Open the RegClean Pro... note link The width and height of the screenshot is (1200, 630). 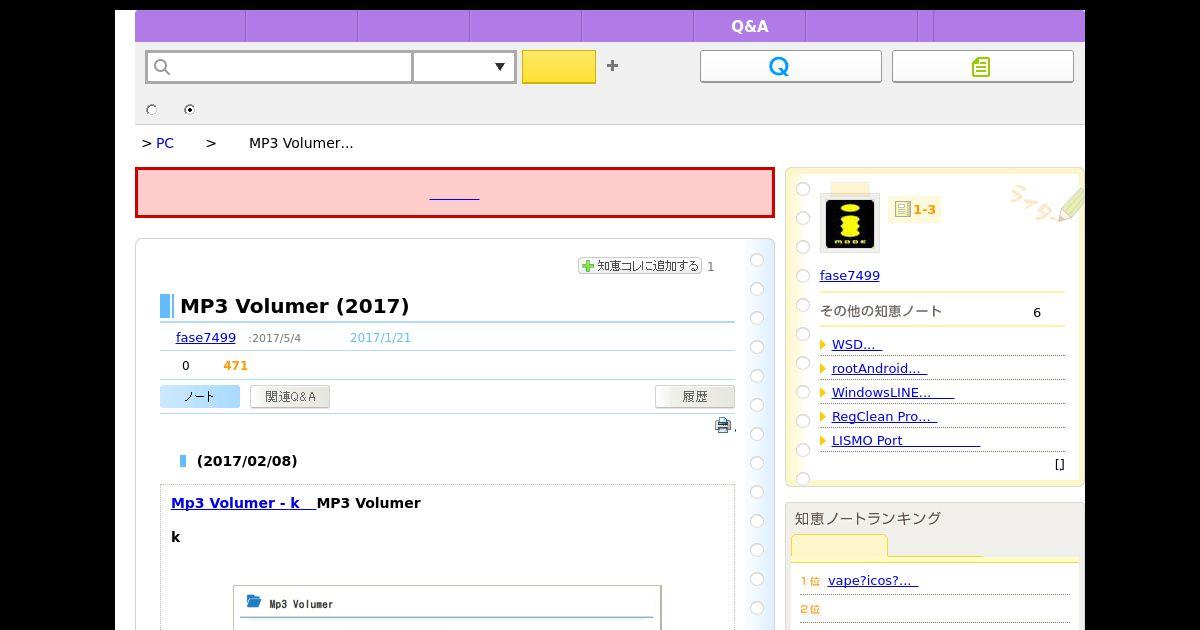coord(884,416)
